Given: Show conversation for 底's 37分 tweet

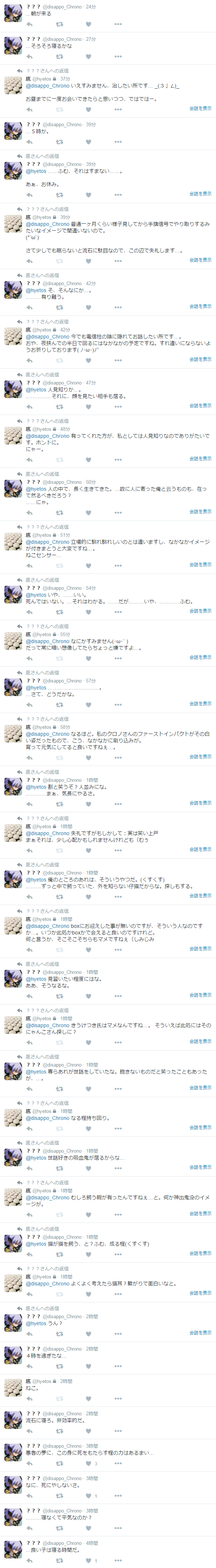Looking at the screenshot, I should tap(200, 109).
